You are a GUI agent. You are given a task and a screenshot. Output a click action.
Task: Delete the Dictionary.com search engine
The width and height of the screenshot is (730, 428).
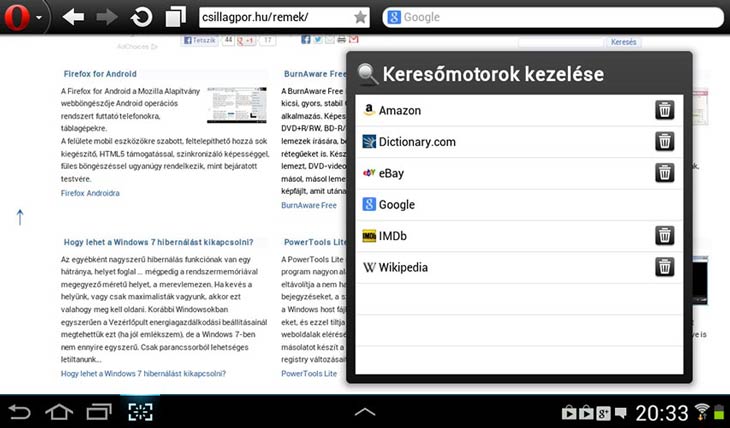[664, 142]
